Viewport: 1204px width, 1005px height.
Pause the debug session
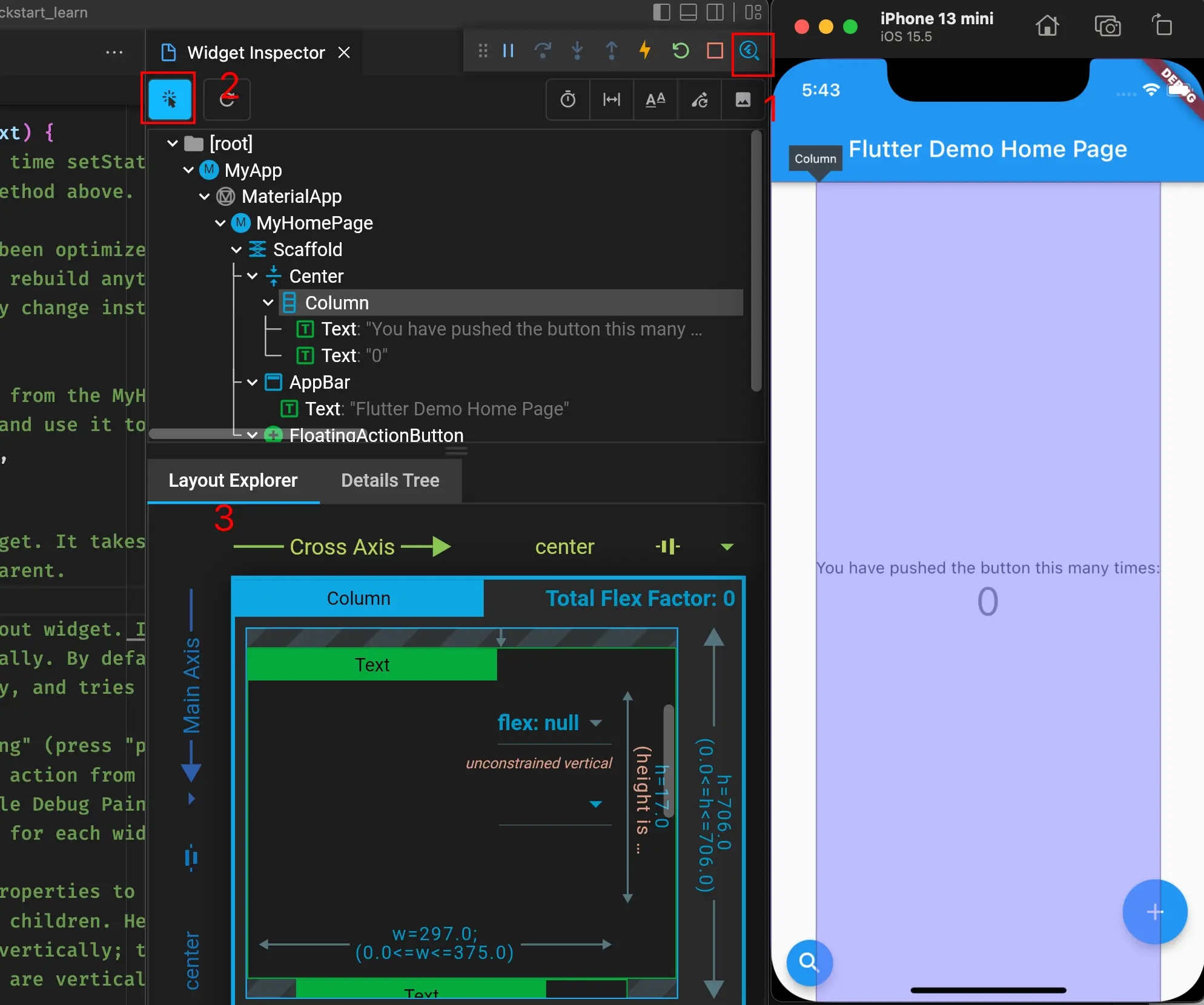508,50
